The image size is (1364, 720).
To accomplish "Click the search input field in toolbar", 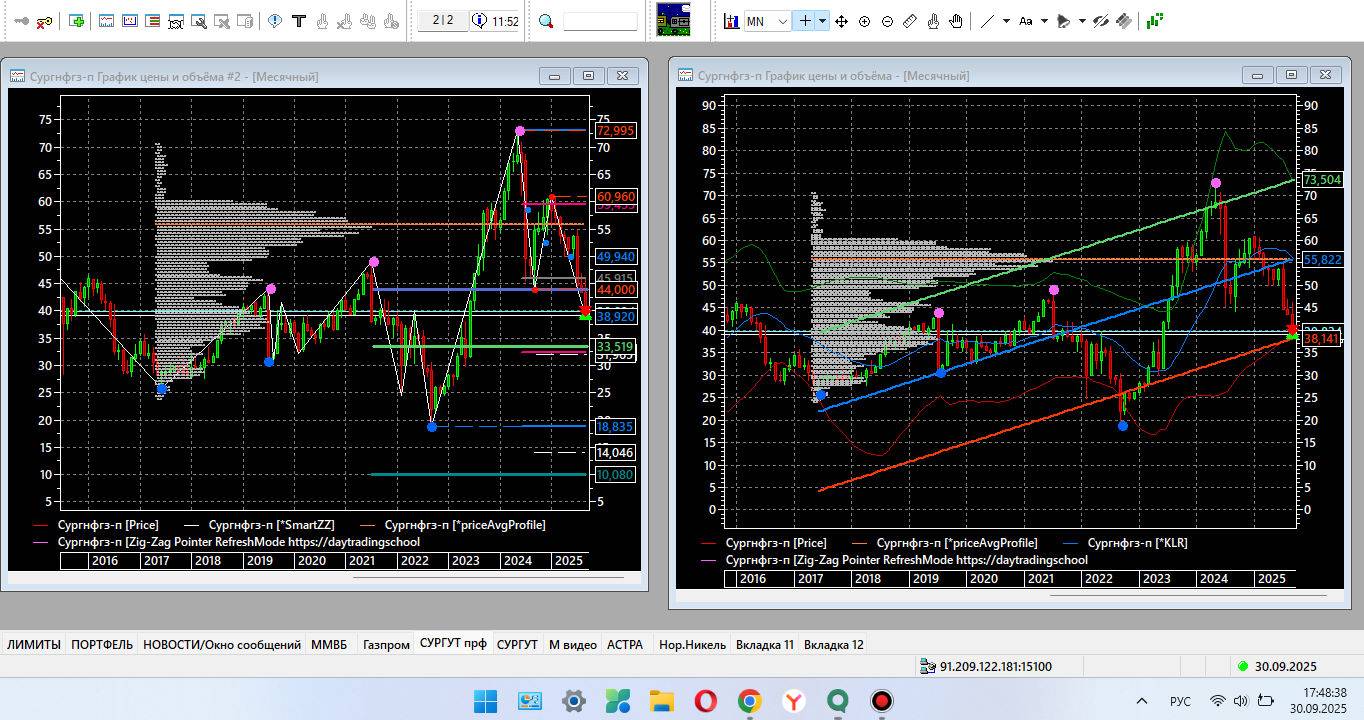I will (x=600, y=21).
